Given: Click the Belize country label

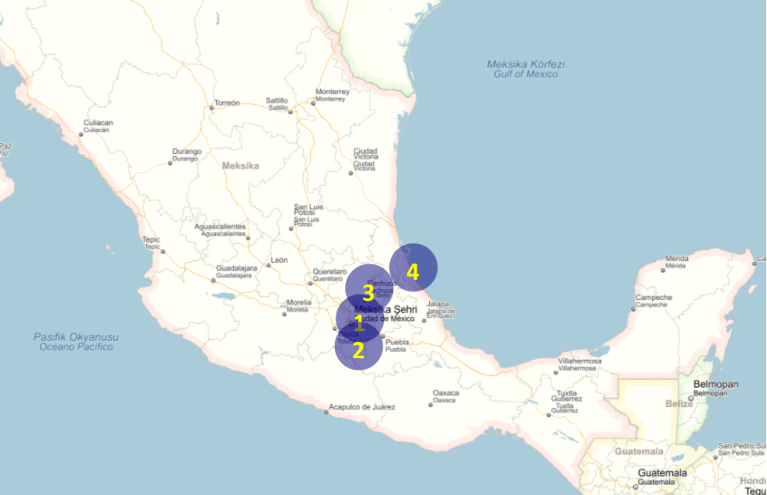Looking at the screenshot, I should click(679, 404).
